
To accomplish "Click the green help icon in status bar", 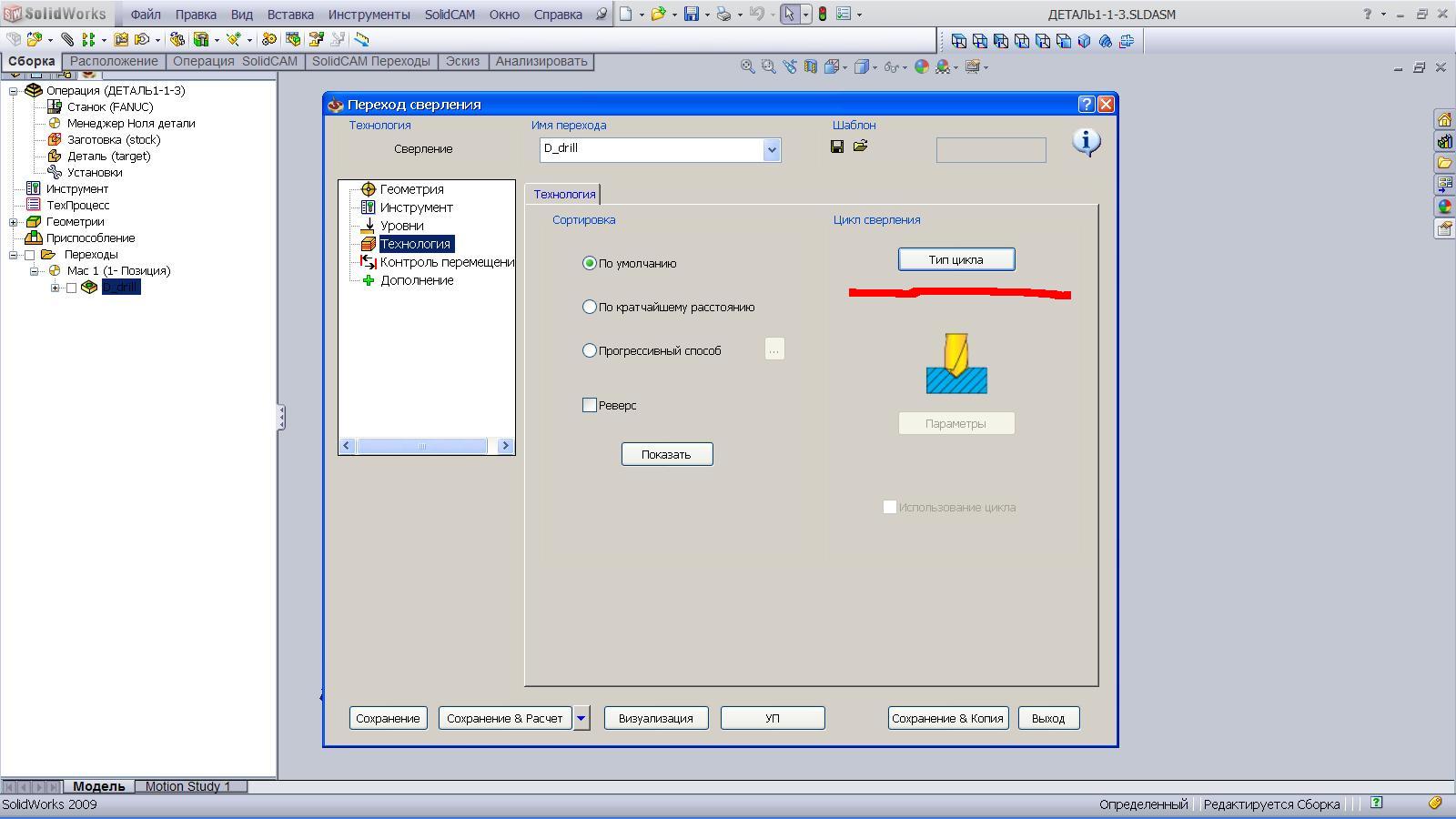I will 1377,803.
